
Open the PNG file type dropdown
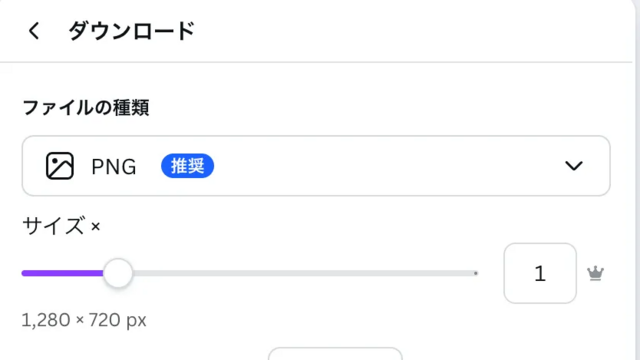point(316,166)
